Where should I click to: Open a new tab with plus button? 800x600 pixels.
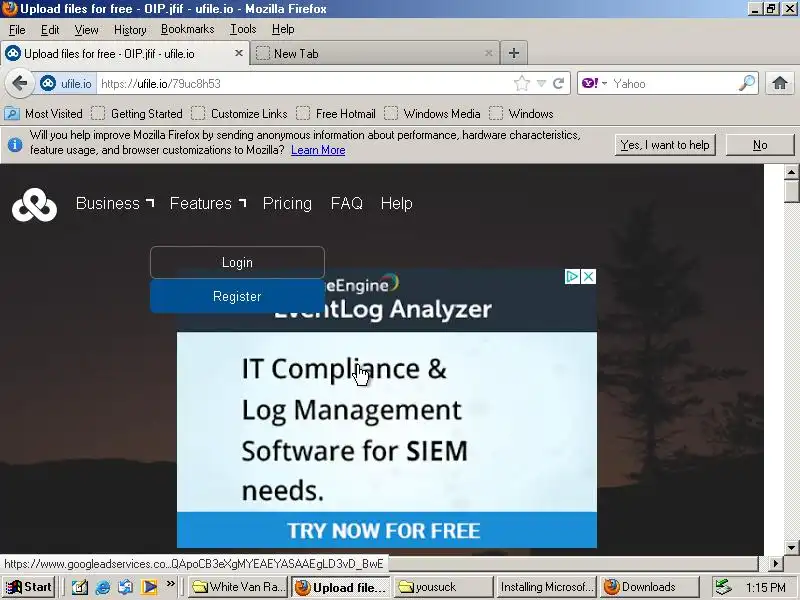pos(514,53)
